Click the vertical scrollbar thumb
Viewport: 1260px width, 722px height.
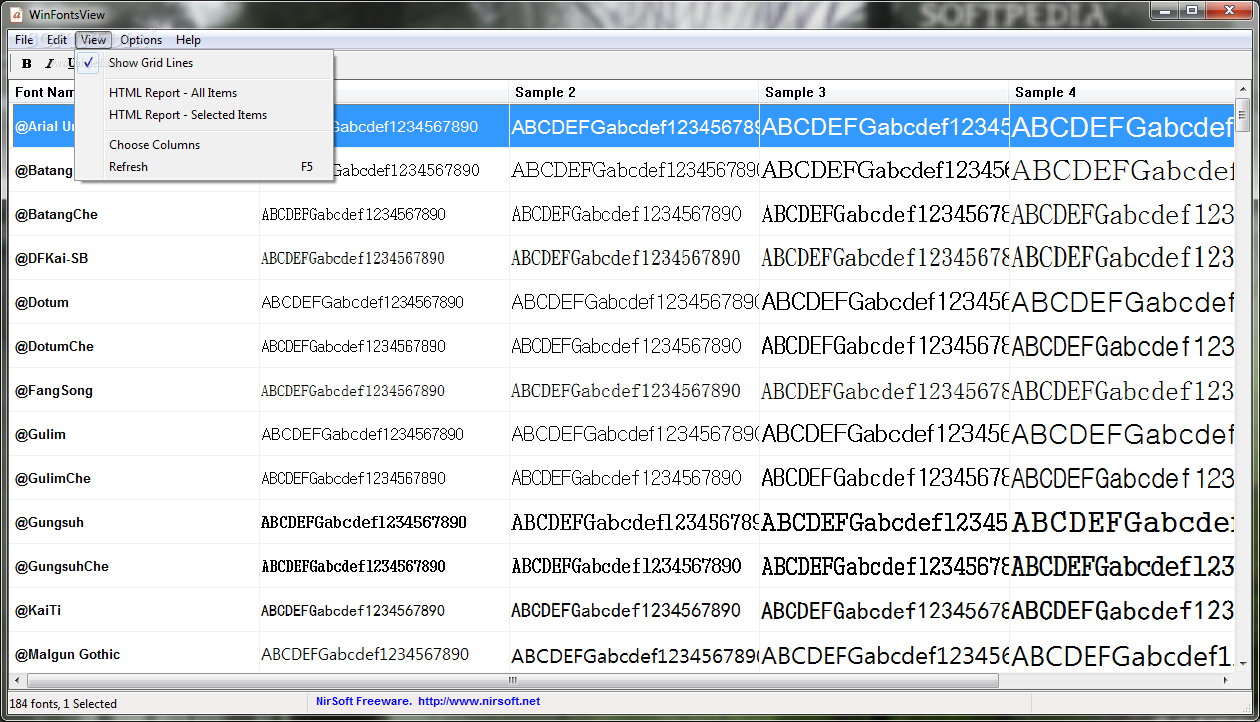coord(1243,115)
